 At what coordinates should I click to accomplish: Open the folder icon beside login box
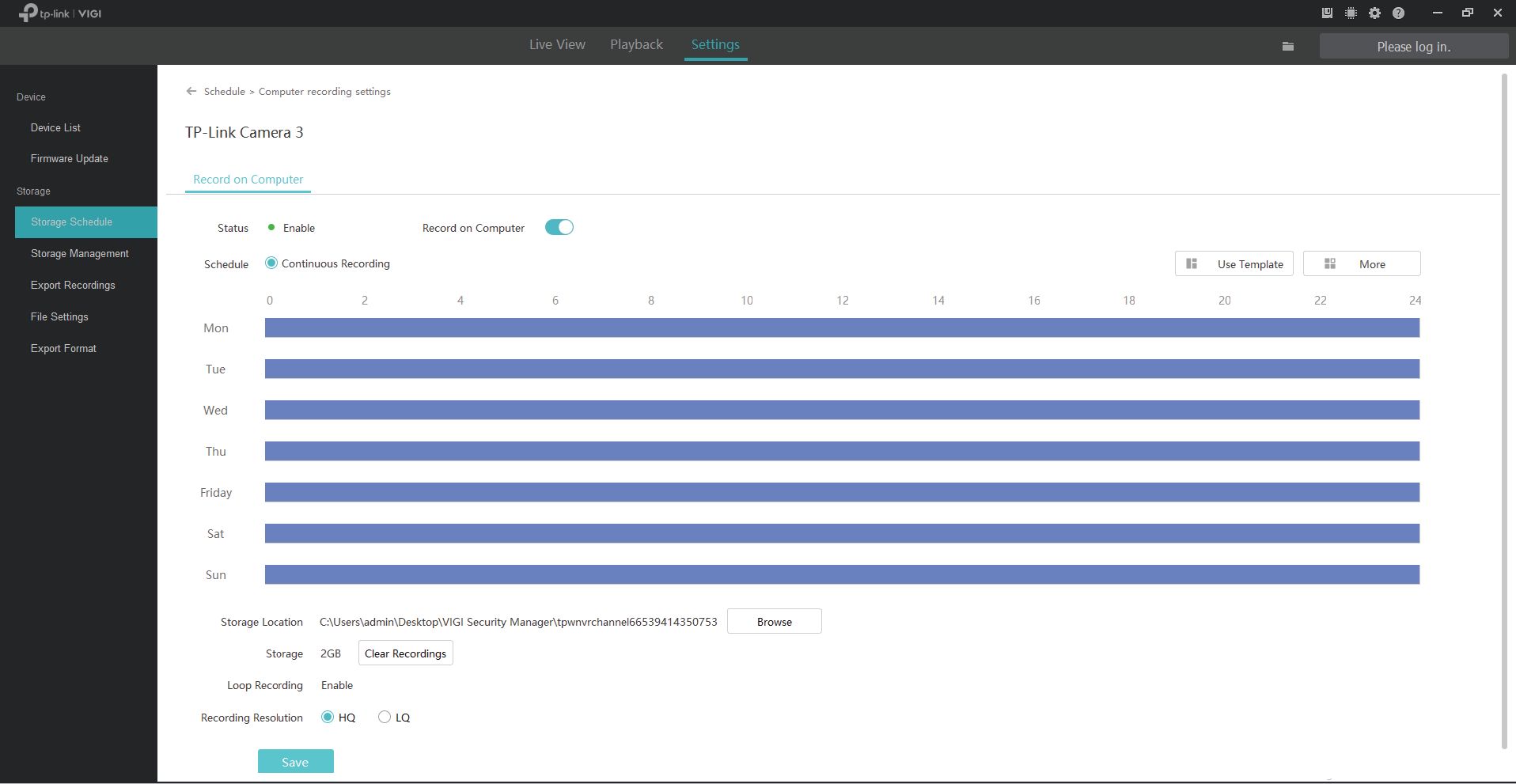pos(1287,47)
